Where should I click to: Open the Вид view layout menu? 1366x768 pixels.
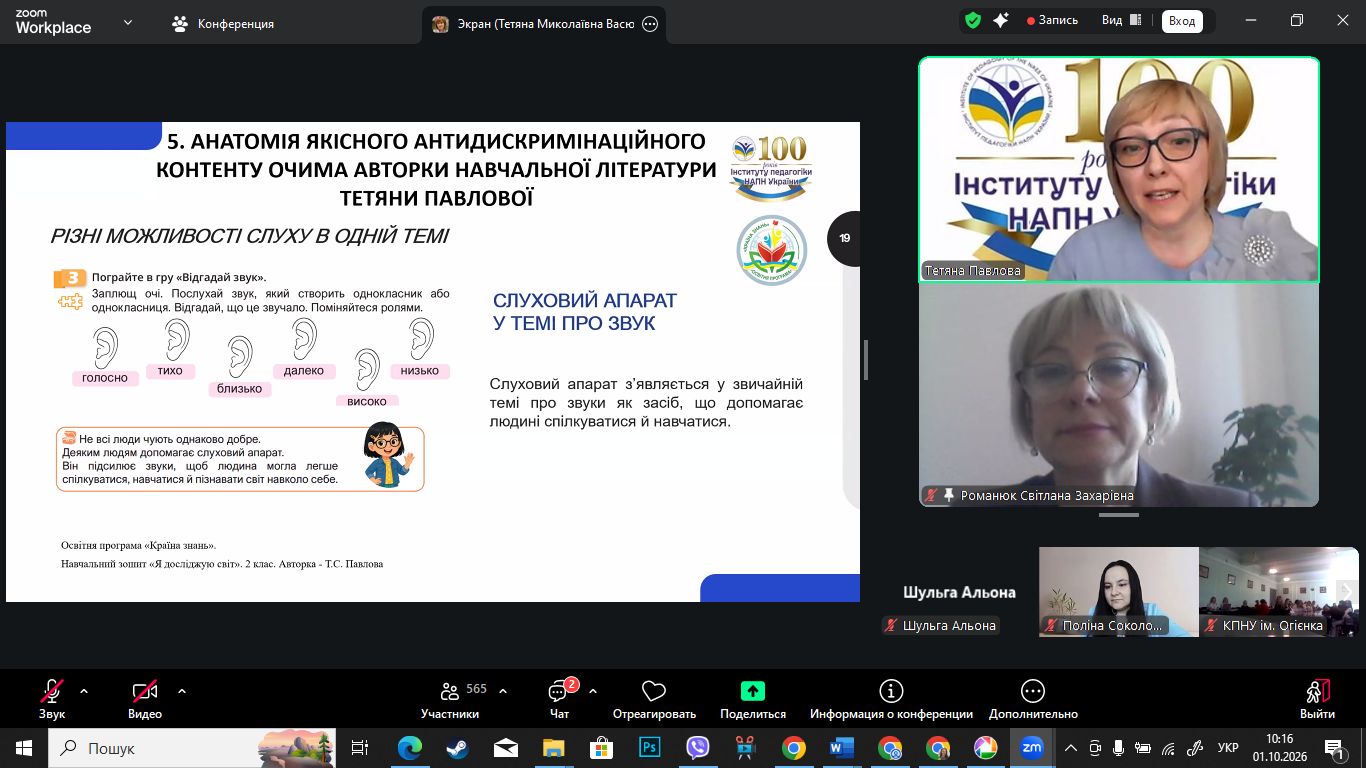coord(1121,20)
